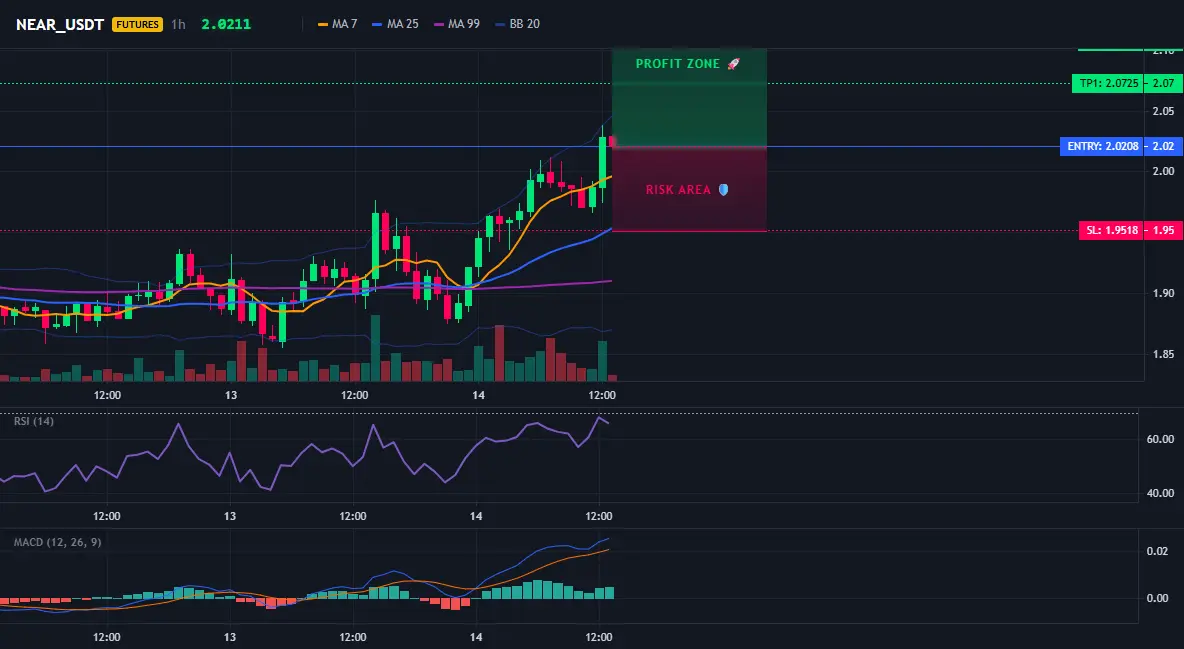This screenshot has height=649, width=1184.
Task: Click the yellow FUTURES badge
Action: pos(137,24)
